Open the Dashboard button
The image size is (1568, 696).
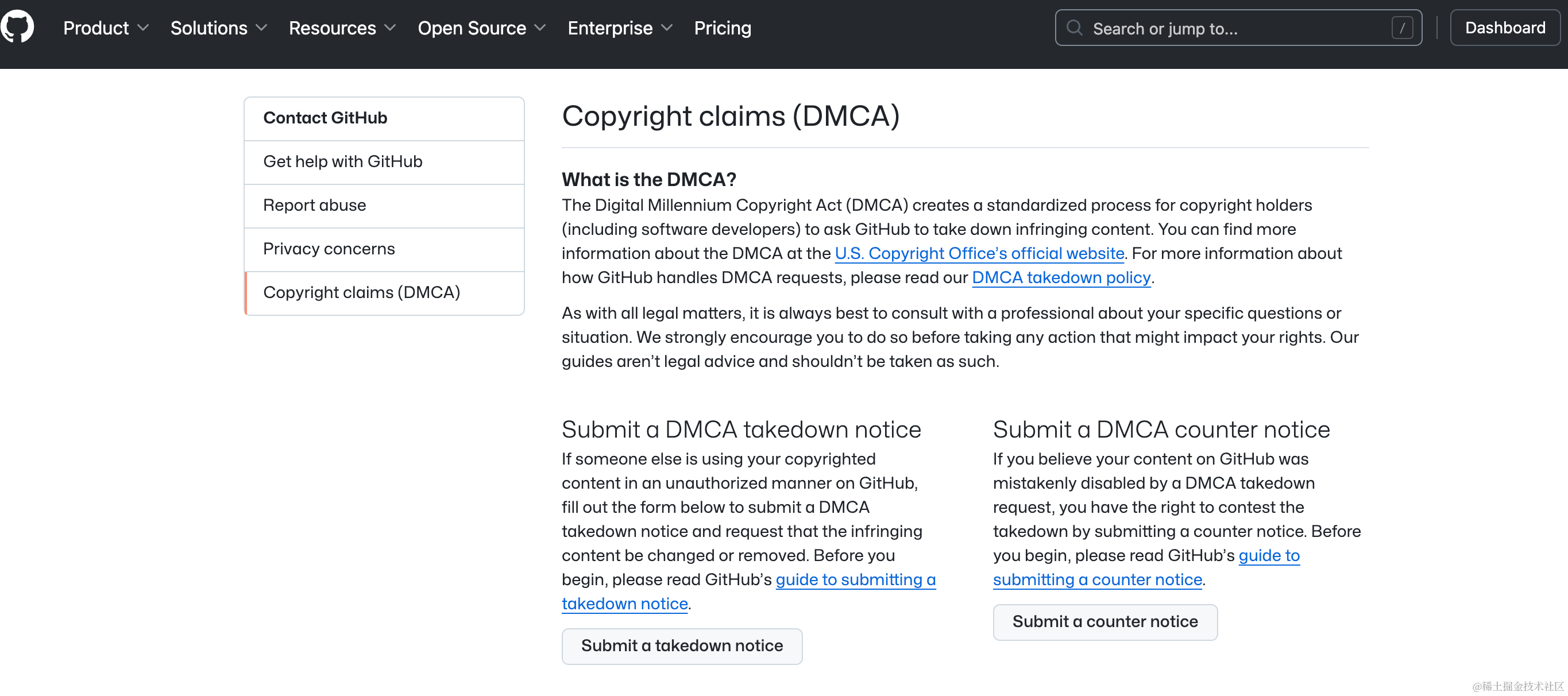[1505, 28]
